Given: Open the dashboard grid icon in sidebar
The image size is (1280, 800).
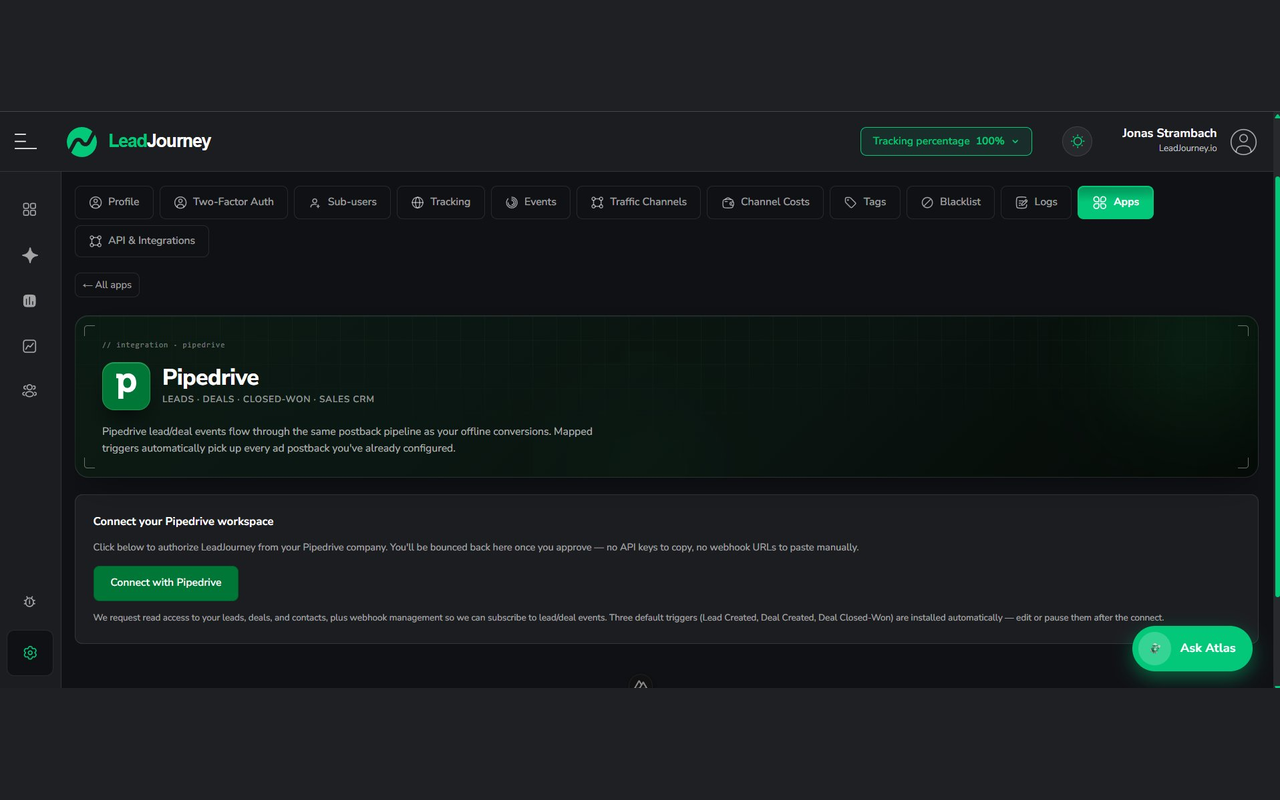Looking at the screenshot, I should (30, 209).
